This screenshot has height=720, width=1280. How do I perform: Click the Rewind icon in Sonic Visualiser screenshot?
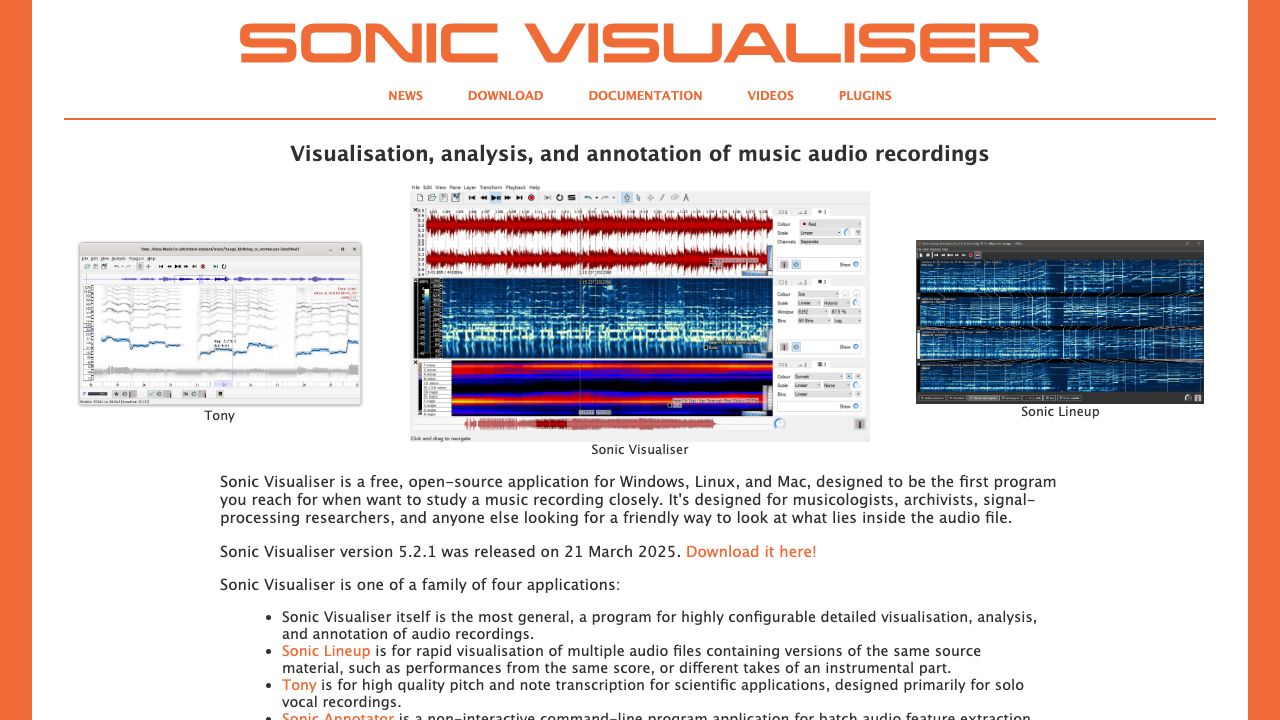484,198
